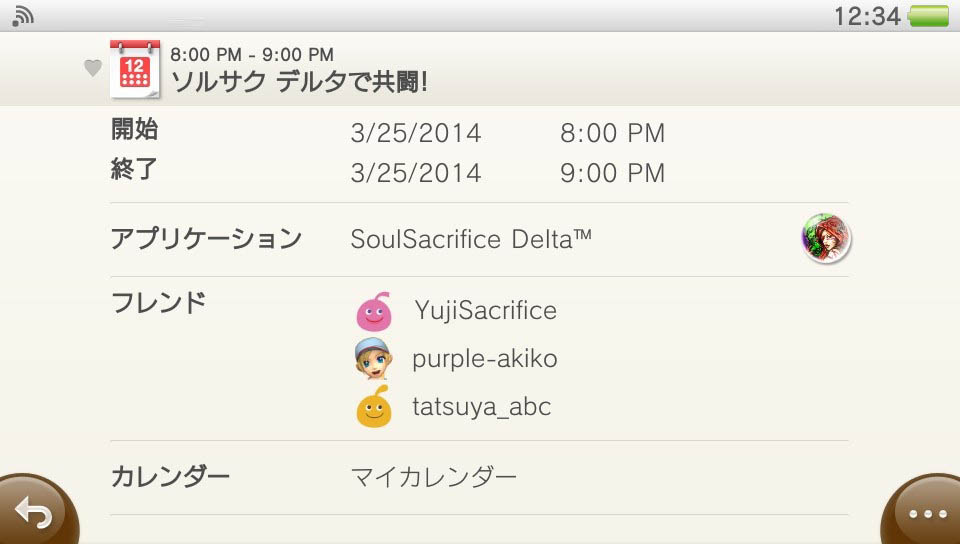Select the tatsuya_abc friend entry
This screenshot has width=960, height=544.
[x=481, y=407]
